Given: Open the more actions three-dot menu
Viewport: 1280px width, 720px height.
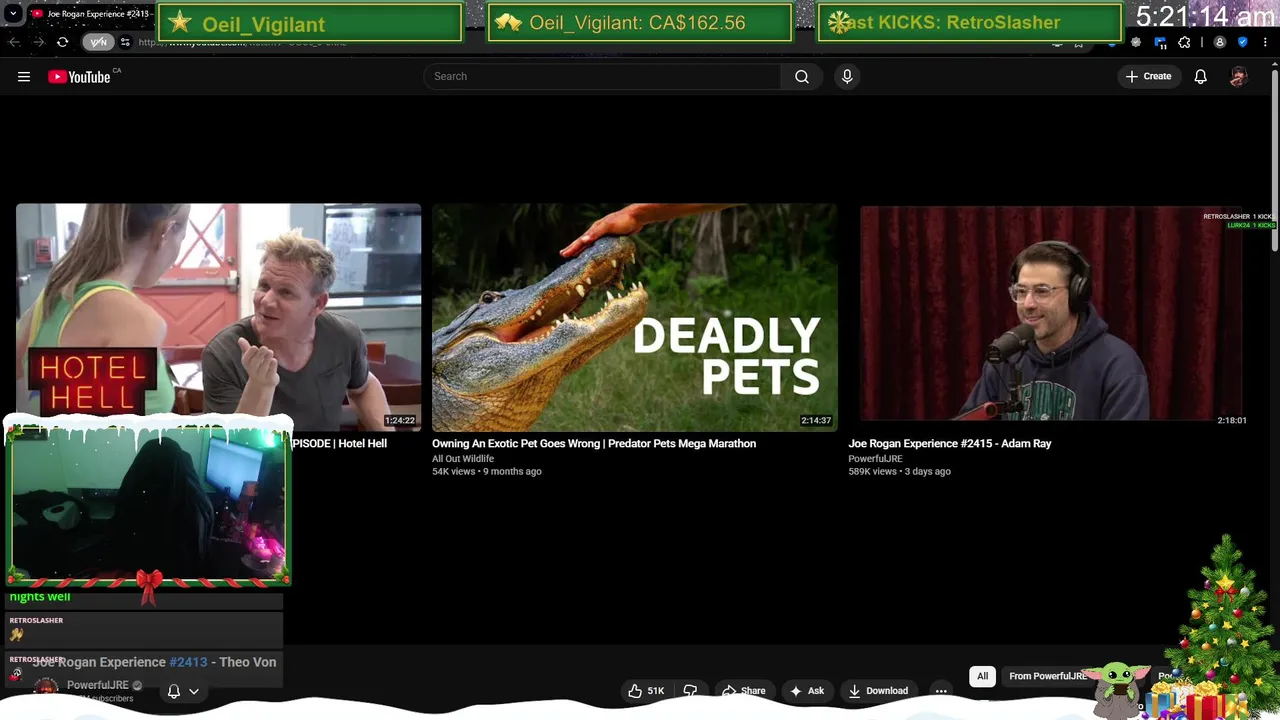Looking at the screenshot, I should pos(941,691).
